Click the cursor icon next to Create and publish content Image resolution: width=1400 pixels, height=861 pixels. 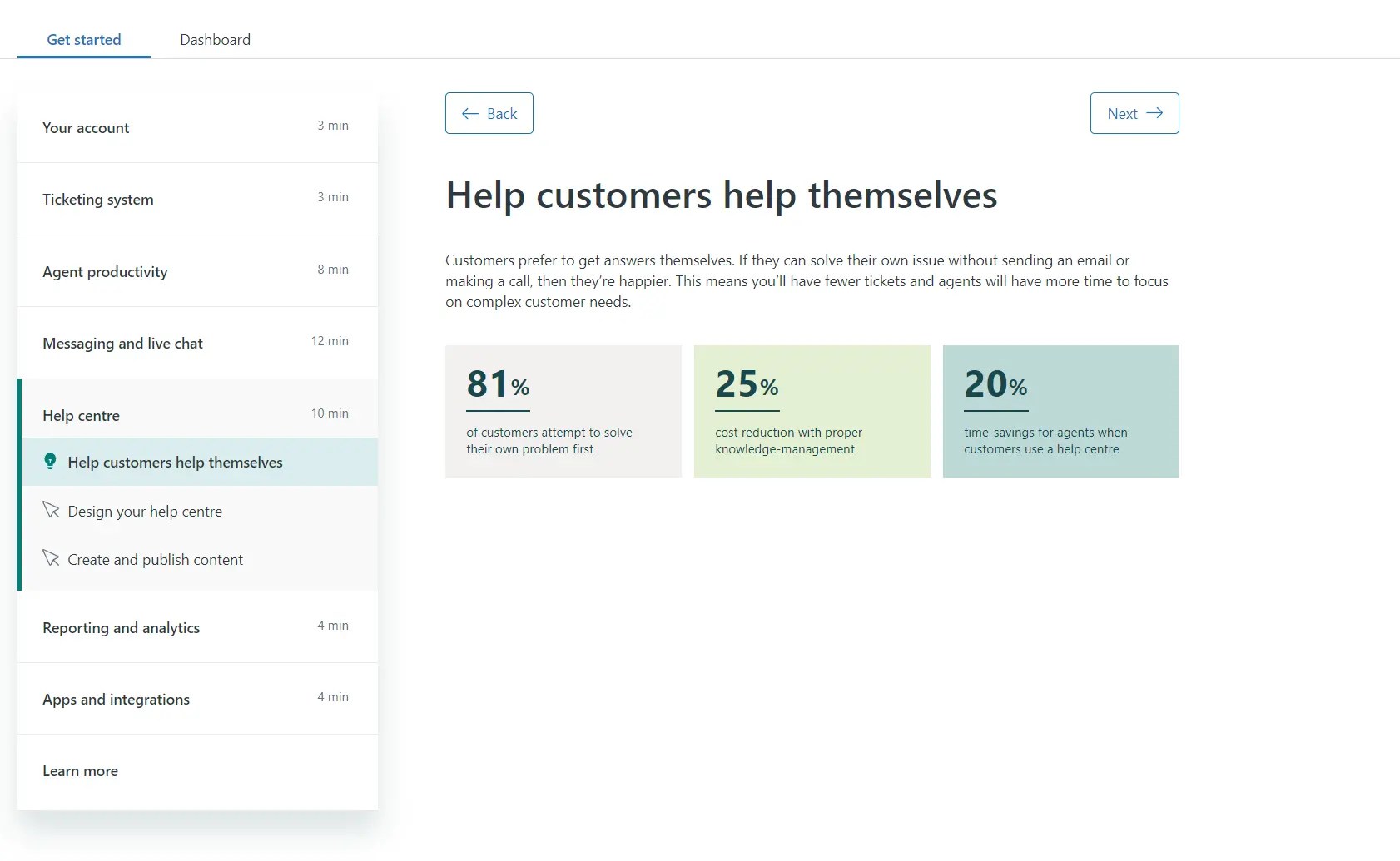click(x=51, y=558)
